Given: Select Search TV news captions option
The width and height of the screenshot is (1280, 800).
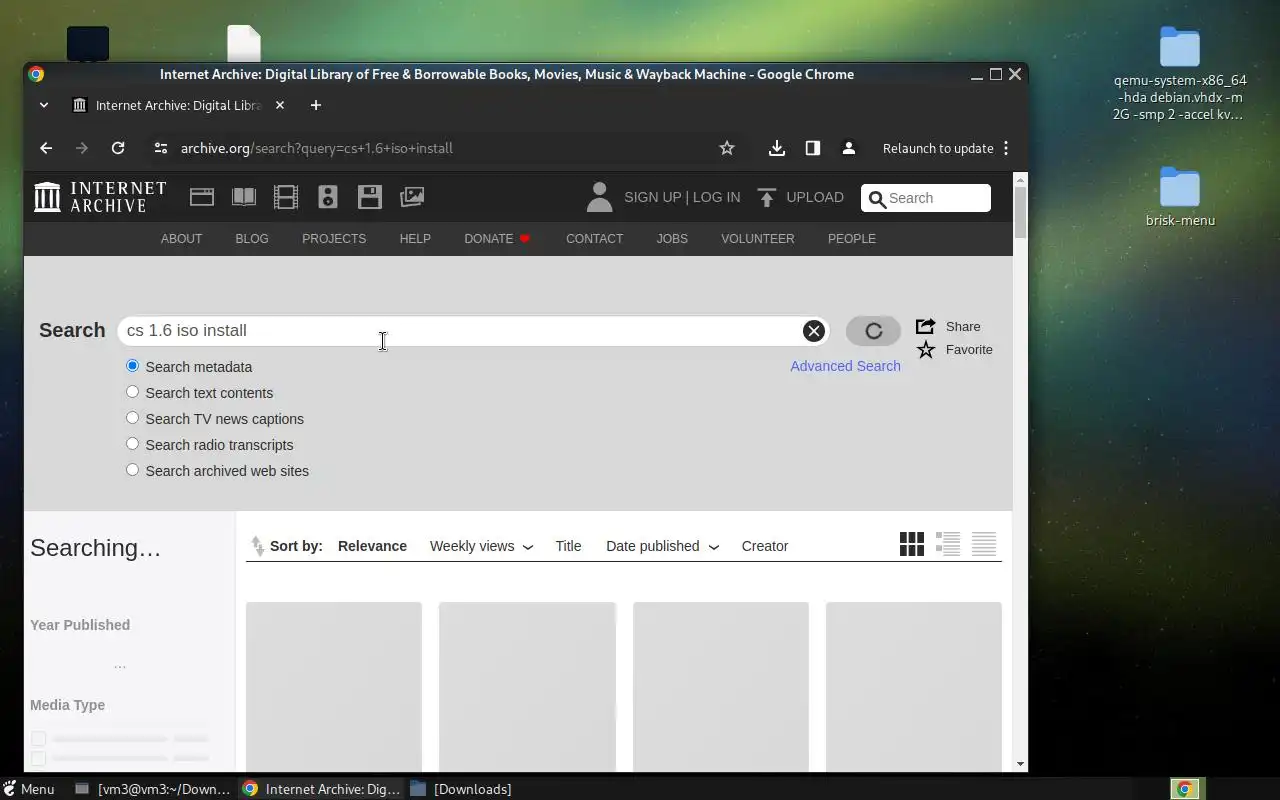Looking at the screenshot, I should 132,418.
